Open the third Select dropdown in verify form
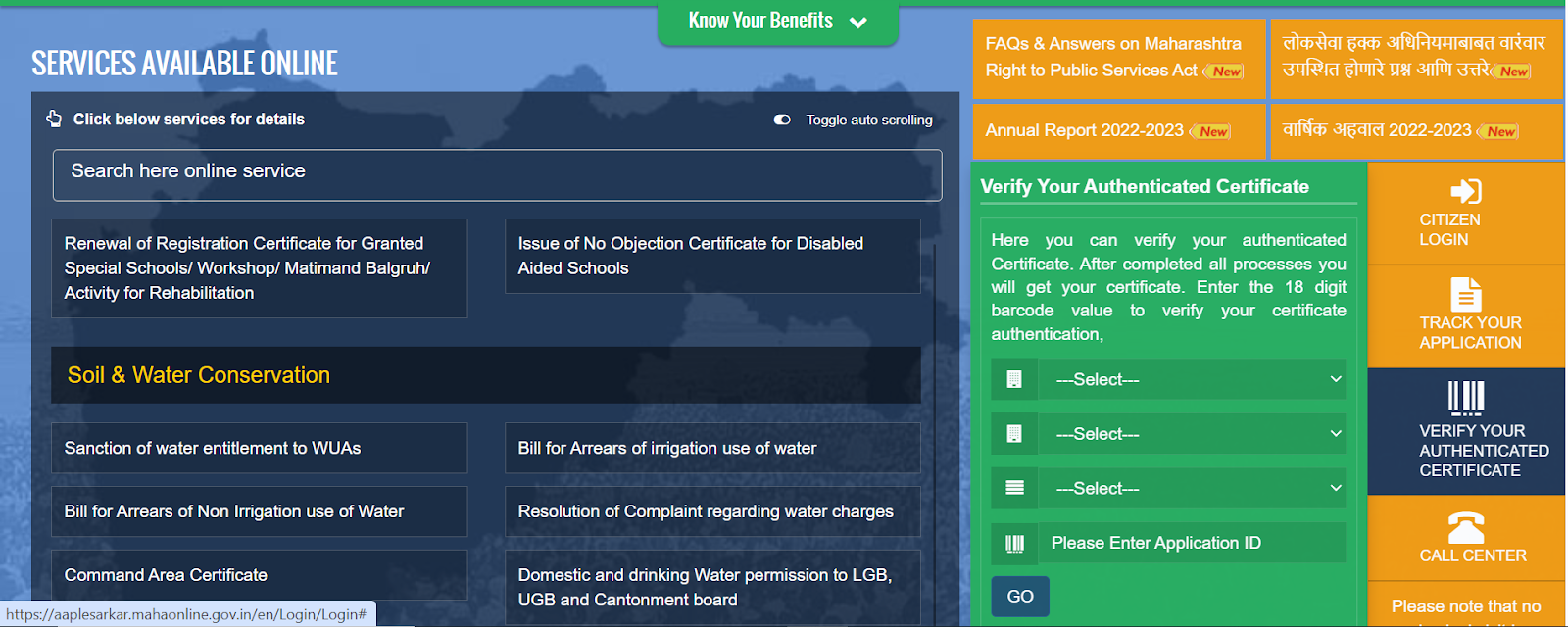The height and width of the screenshot is (627, 1568). 1196,488
